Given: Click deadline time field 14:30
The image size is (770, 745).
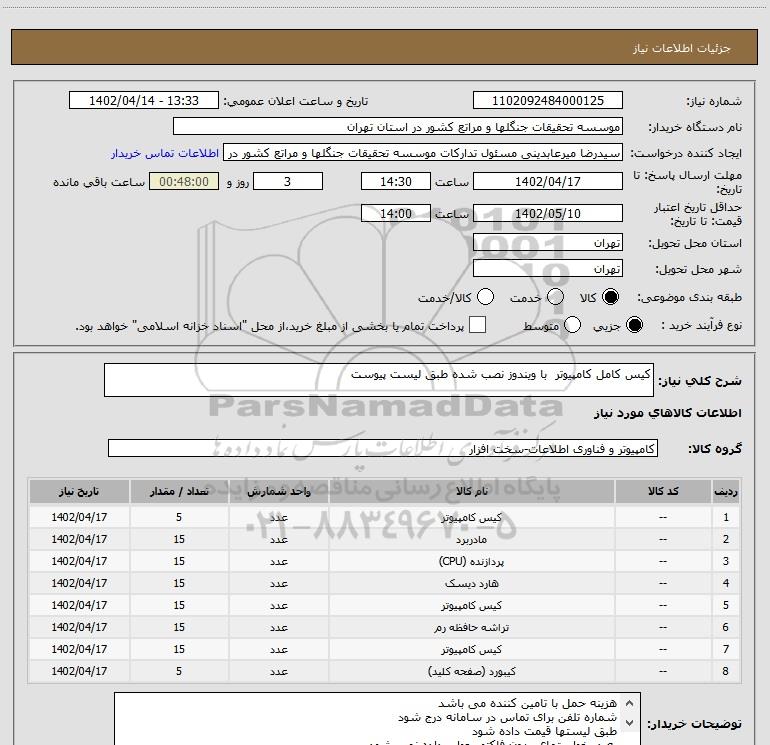Looking at the screenshot, I should [396, 181].
